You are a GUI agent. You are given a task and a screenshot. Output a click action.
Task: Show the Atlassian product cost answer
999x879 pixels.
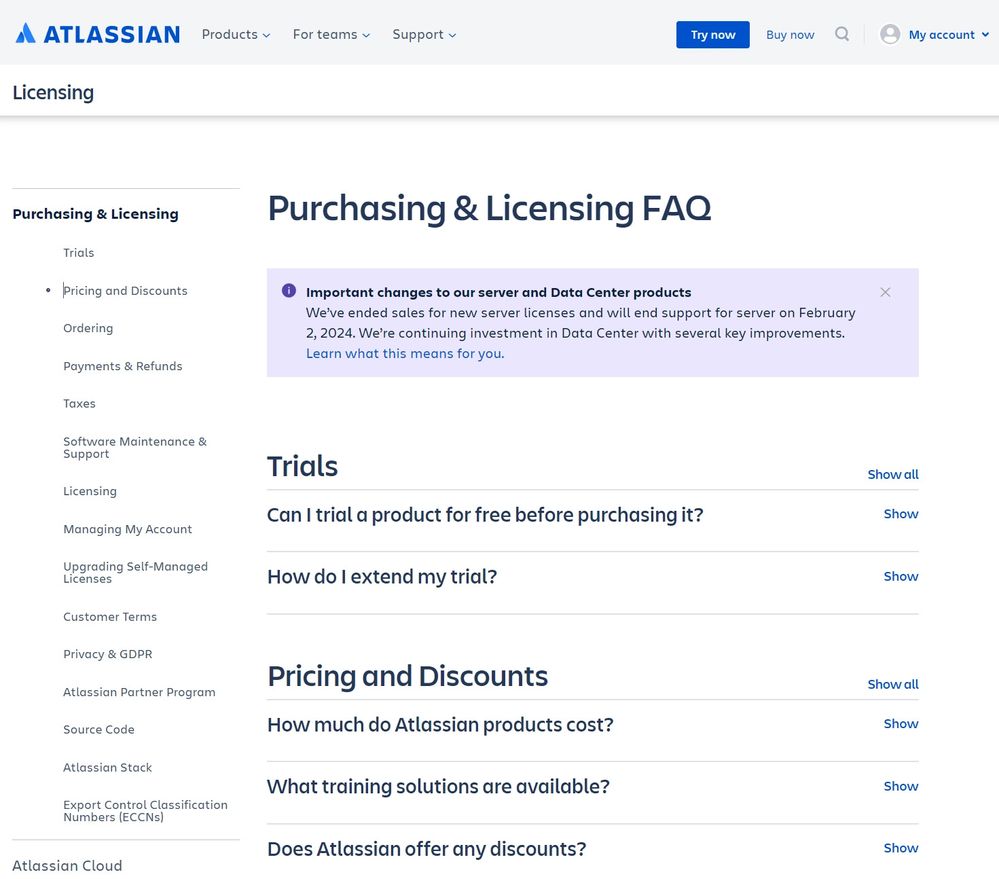pos(899,723)
